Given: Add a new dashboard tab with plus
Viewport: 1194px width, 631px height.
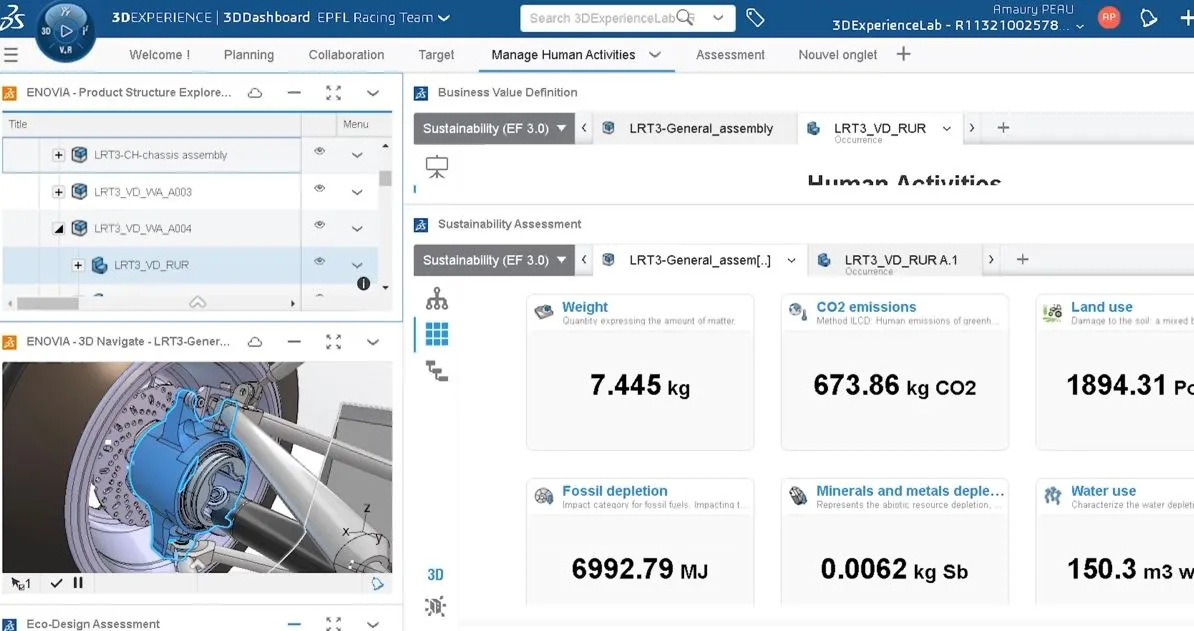Looking at the screenshot, I should [x=903, y=54].
